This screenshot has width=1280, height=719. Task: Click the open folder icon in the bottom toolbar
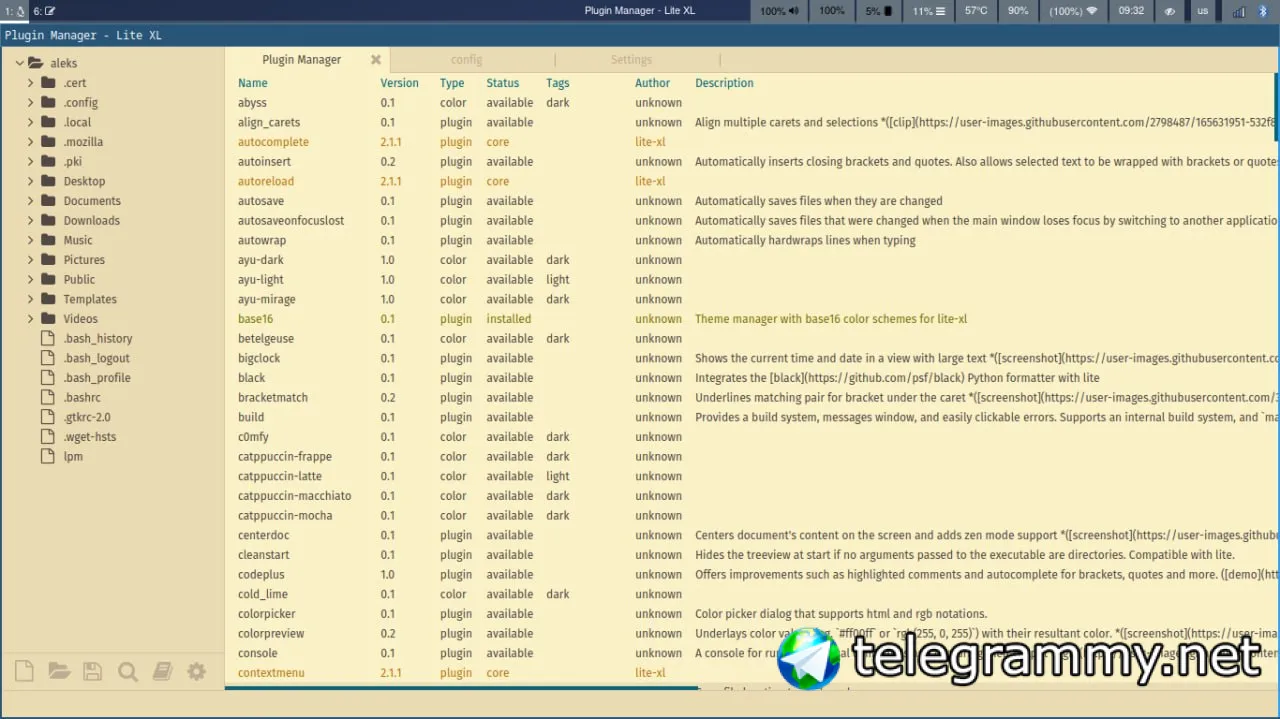pos(59,672)
